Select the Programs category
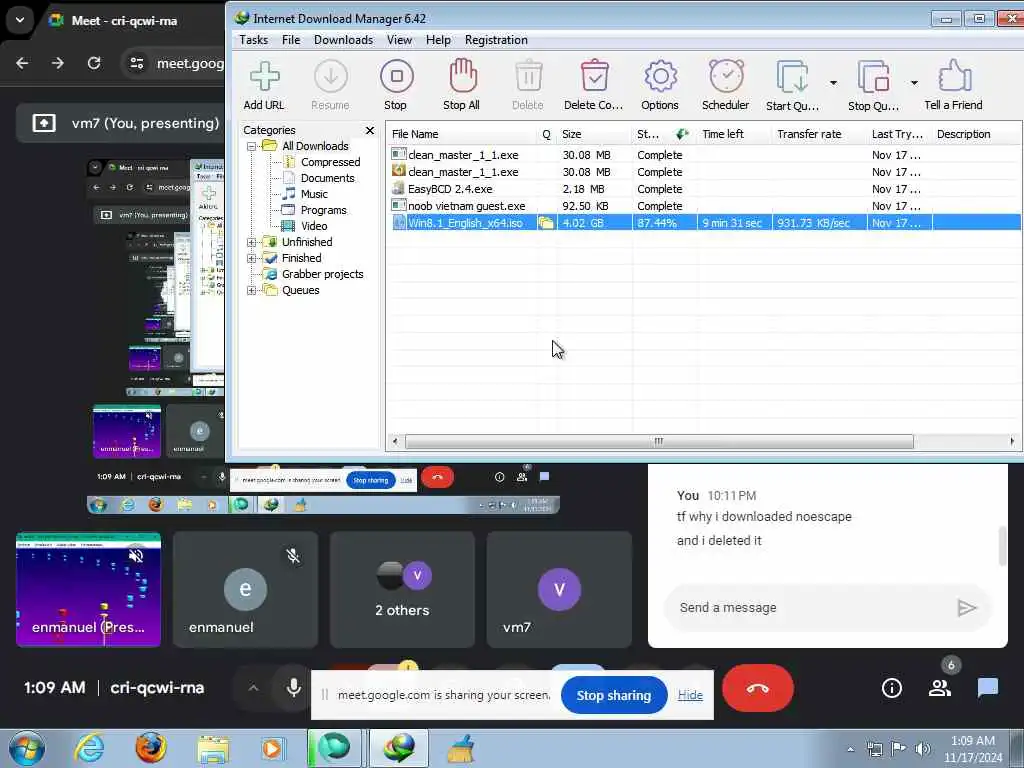 tap(323, 210)
